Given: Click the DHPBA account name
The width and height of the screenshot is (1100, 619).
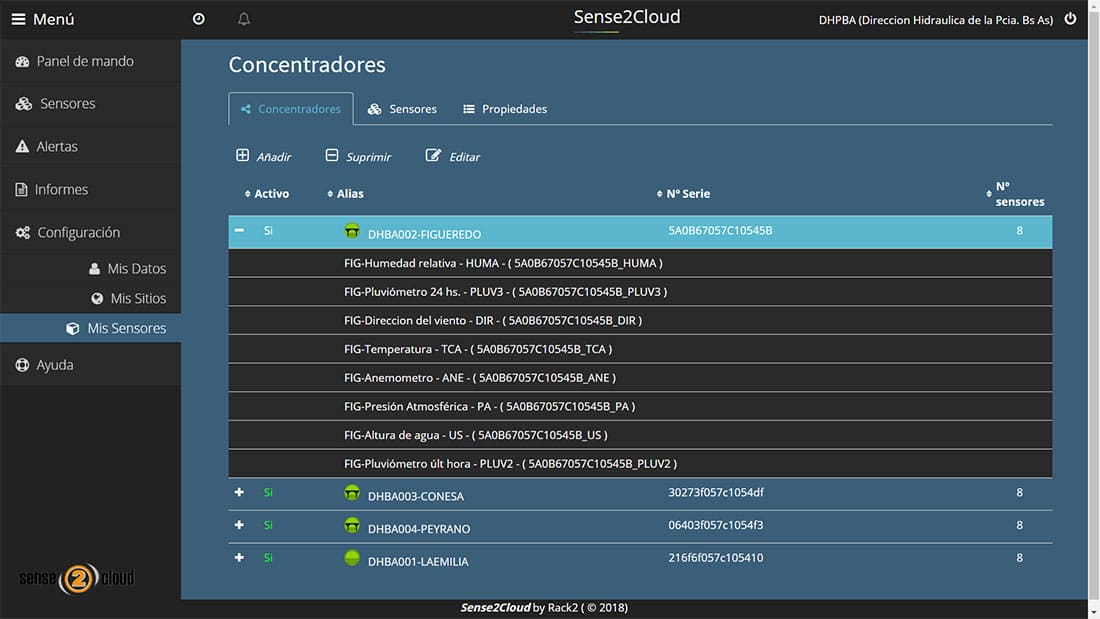Looking at the screenshot, I should 935,20.
